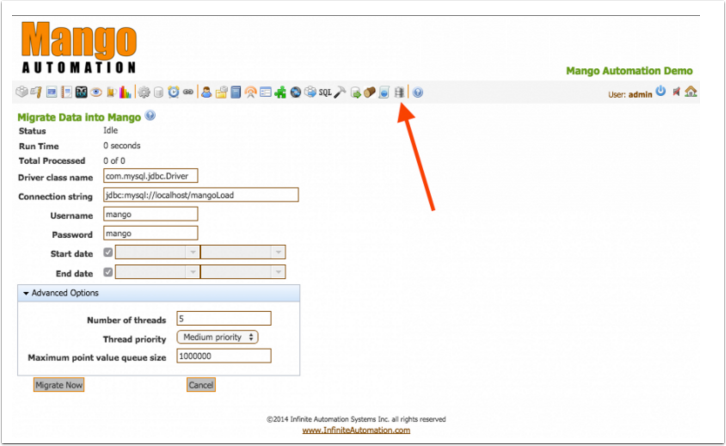Image resolution: width=726 pixels, height=446 pixels.
Task: Toggle the Start date checkbox
Action: (x=108, y=252)
